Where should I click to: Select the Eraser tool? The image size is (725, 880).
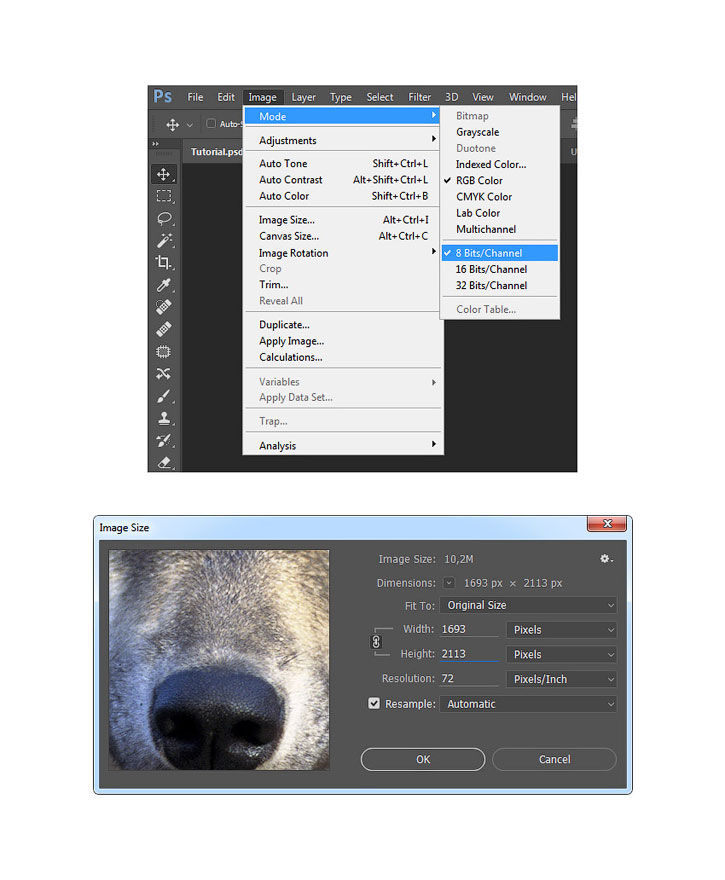click(163, 462)
